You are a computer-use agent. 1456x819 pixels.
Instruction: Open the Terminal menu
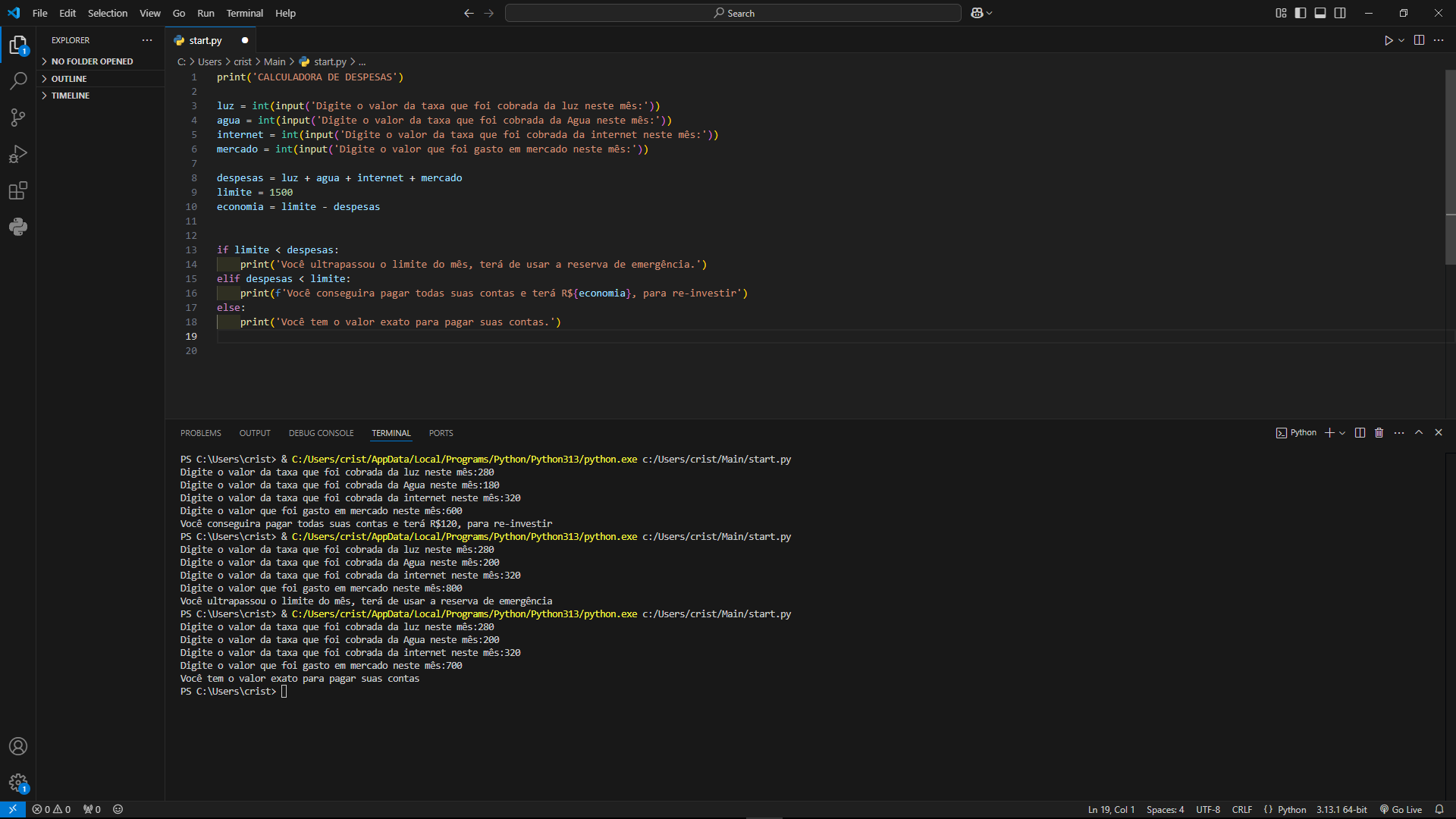point(245,13)
